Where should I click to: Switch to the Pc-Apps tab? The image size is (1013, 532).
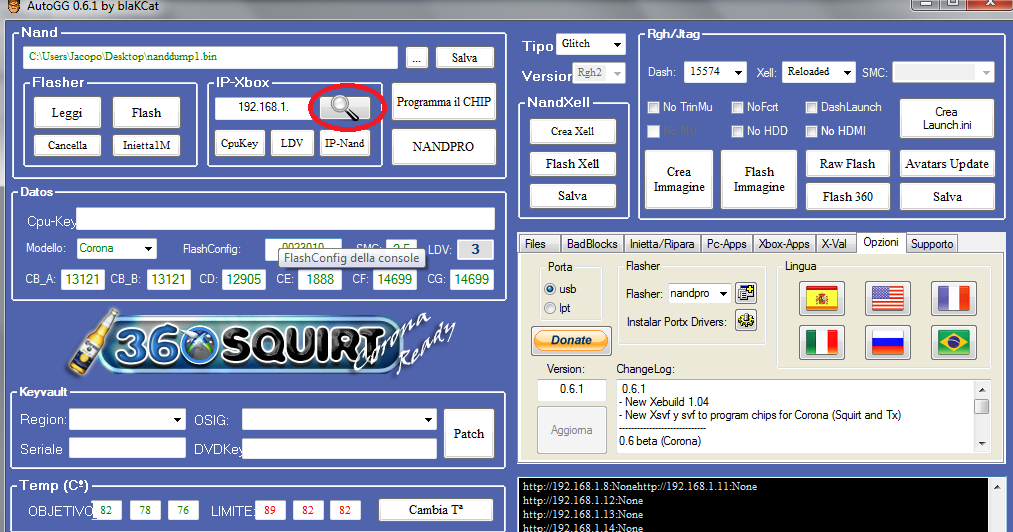point(726,244)
